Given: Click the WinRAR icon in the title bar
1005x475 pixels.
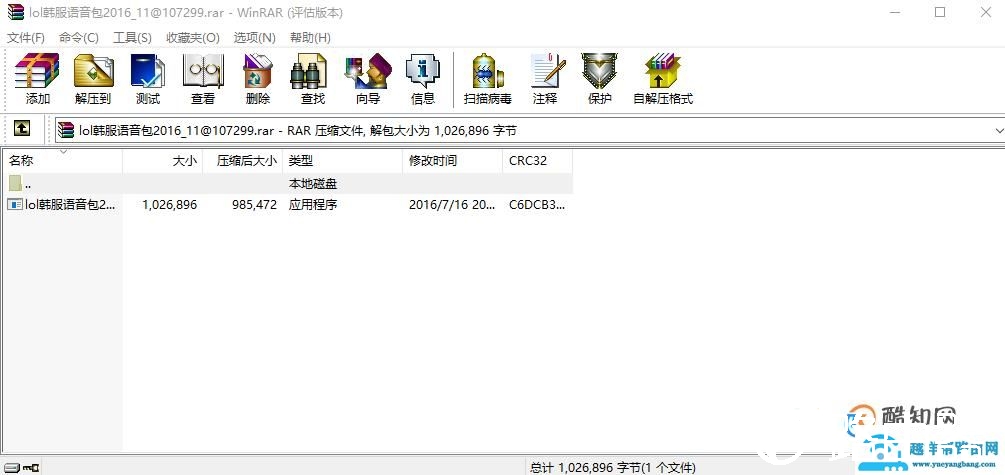Looking at the screenshot, I should tap(15, 12).
